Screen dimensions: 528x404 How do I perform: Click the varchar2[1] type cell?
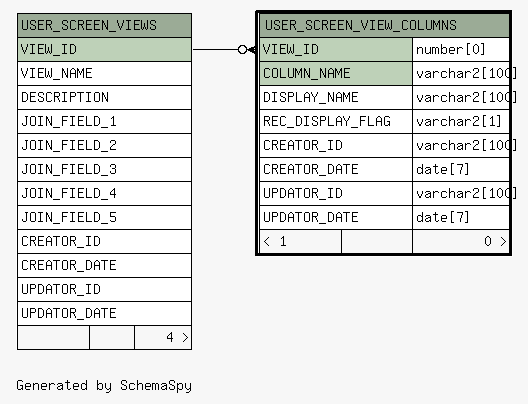pyautogui.click(x=461, y=122)
